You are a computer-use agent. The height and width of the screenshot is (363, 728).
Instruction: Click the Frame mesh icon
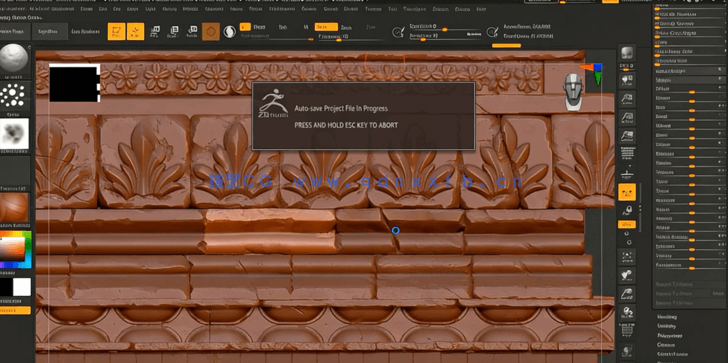click(x=627, y=256)
